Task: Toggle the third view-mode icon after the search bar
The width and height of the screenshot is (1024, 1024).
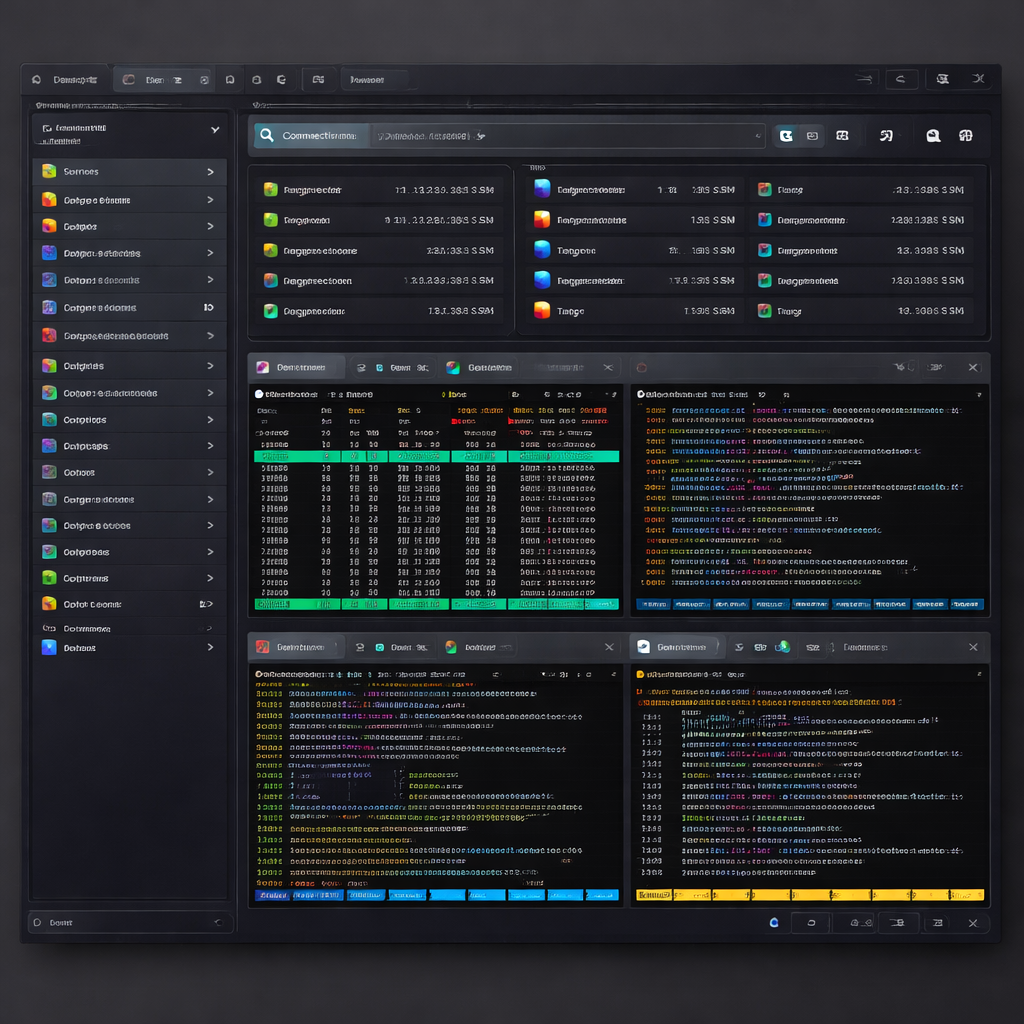Action: click(842, 136)
